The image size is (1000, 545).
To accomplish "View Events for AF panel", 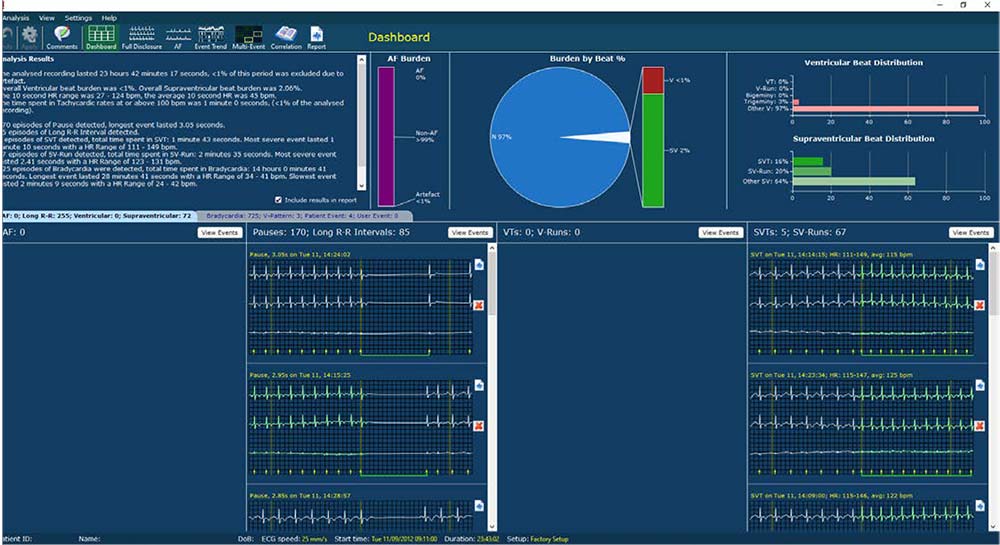I will pos(219,233).
